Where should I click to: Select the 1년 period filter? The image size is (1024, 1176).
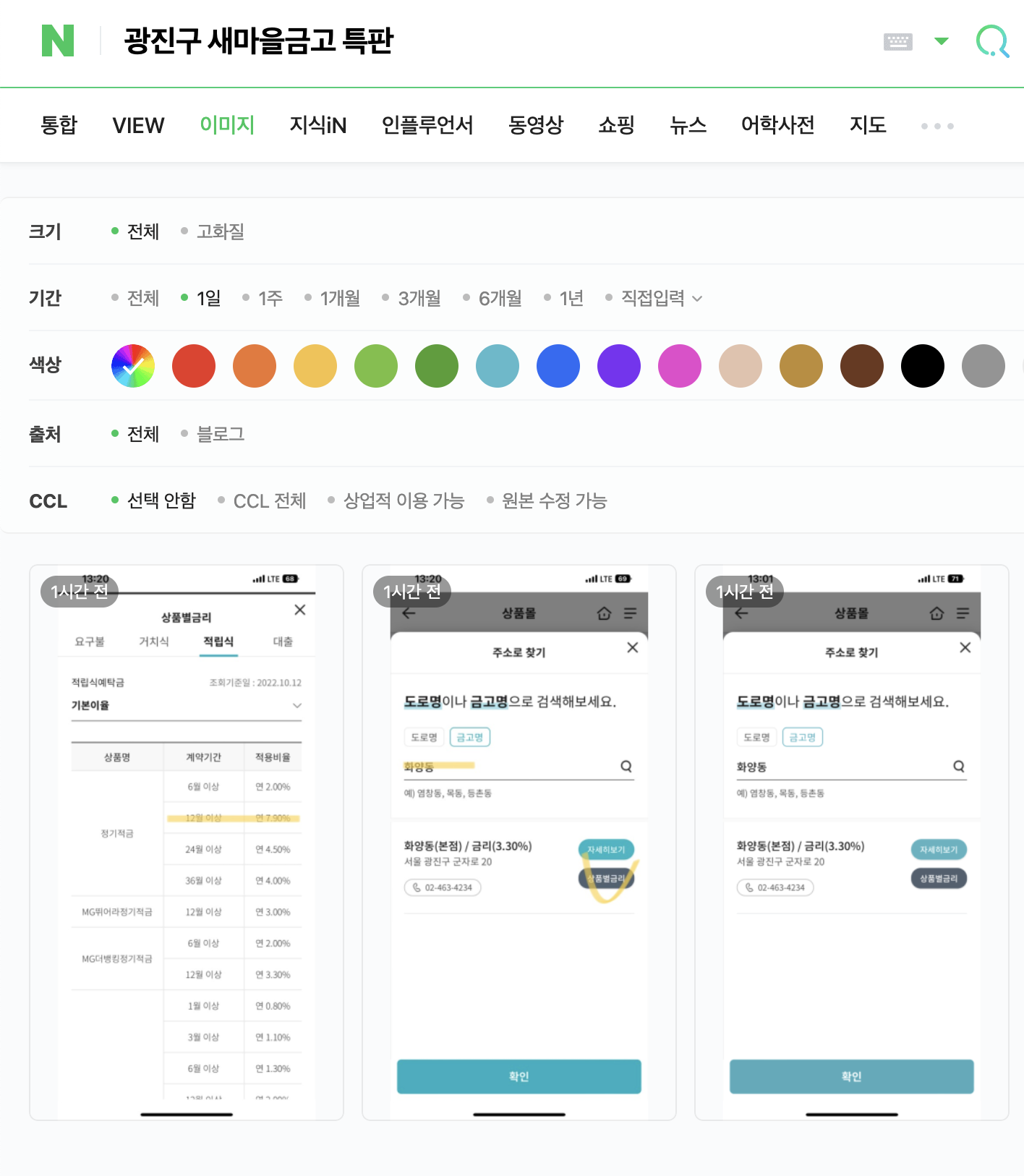click(563, 298)
